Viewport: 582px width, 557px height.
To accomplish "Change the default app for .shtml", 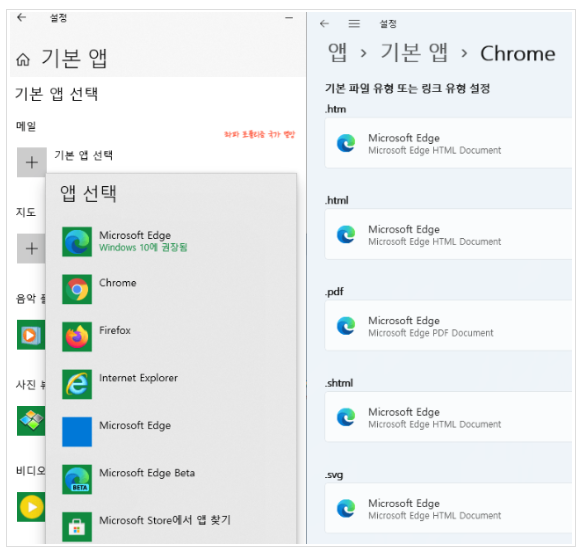I will 448,417.
